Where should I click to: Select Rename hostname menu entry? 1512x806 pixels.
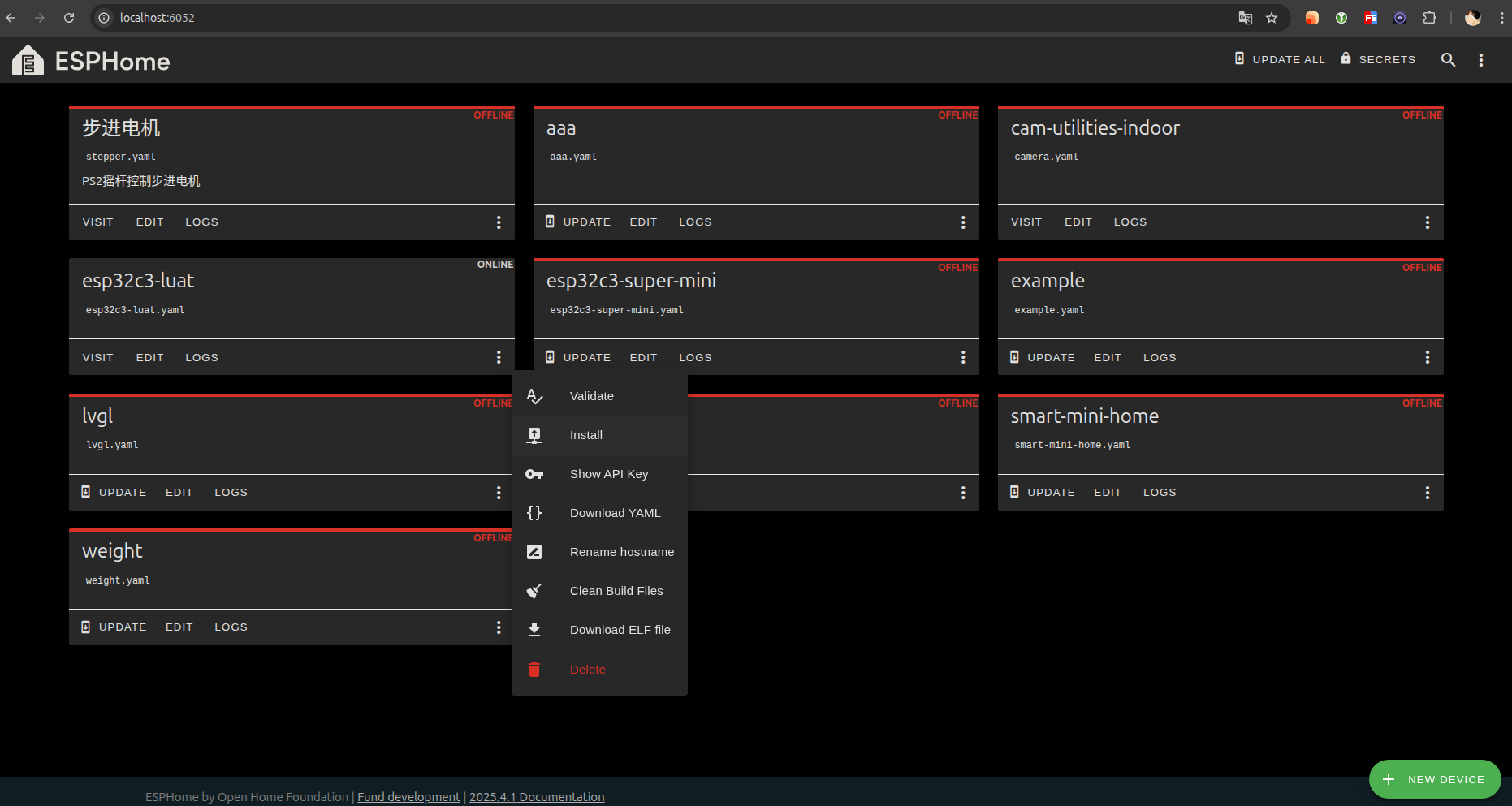pyautogui.click(x=599, y=552)
